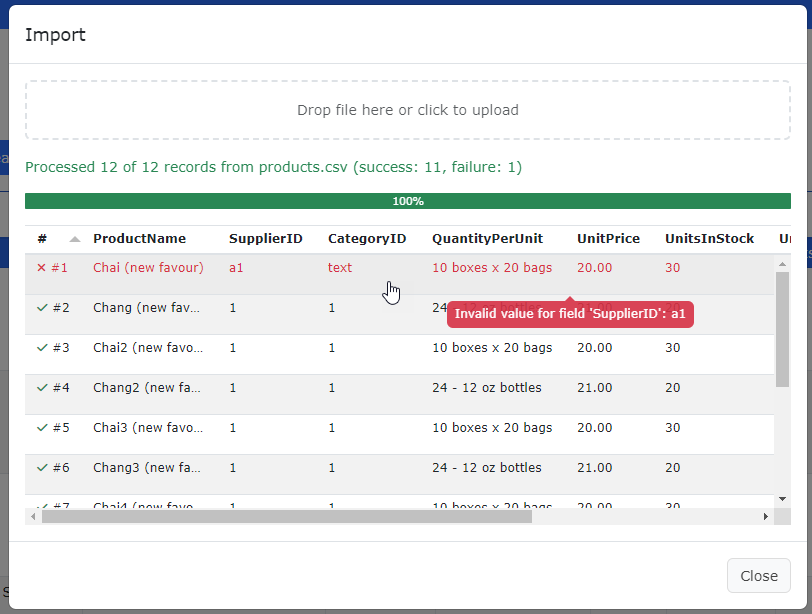Click the green checkmark icon on row #5
Image resolution: width=812 pixels, height=614 pixels.
tap(41, 428)
